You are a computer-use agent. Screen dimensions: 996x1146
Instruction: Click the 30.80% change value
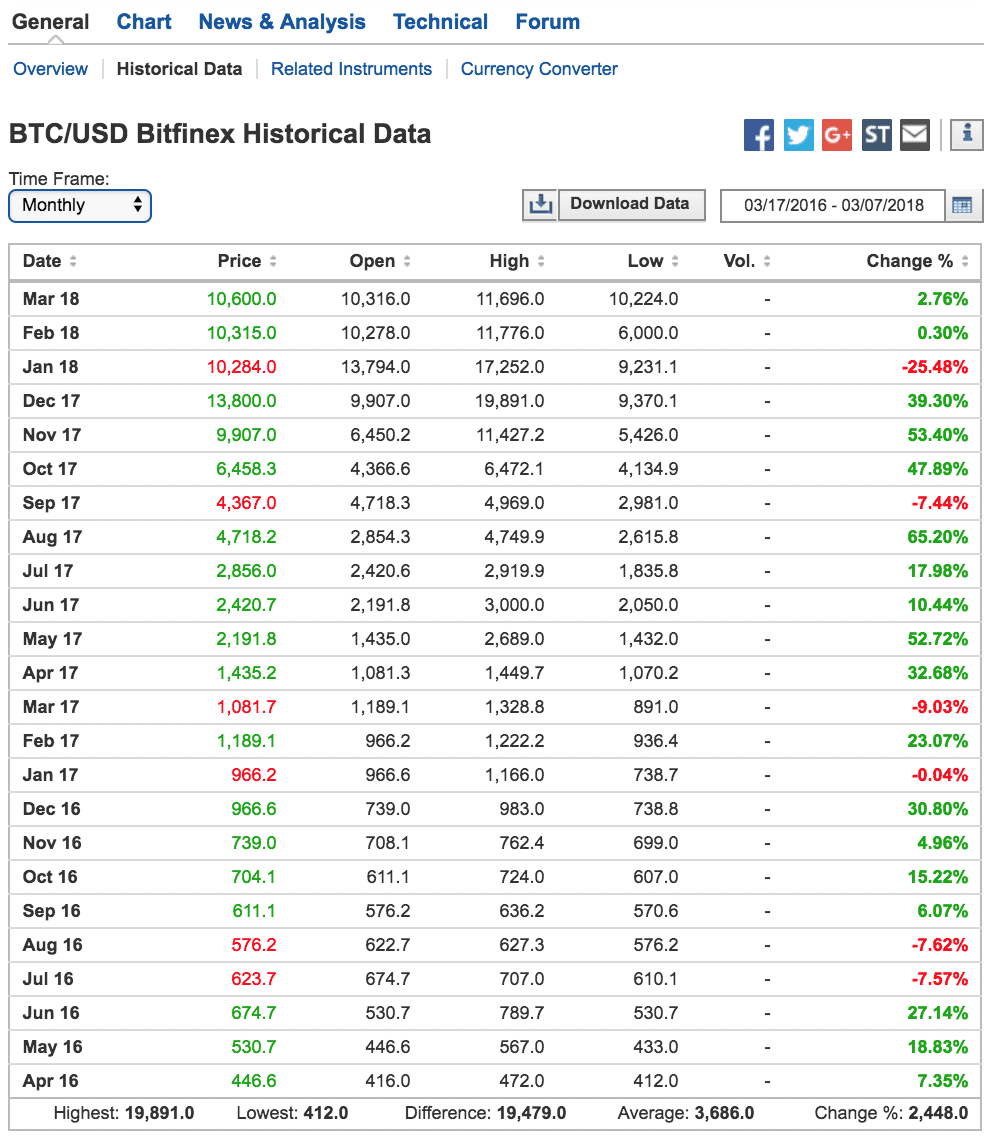click(938, 809)
